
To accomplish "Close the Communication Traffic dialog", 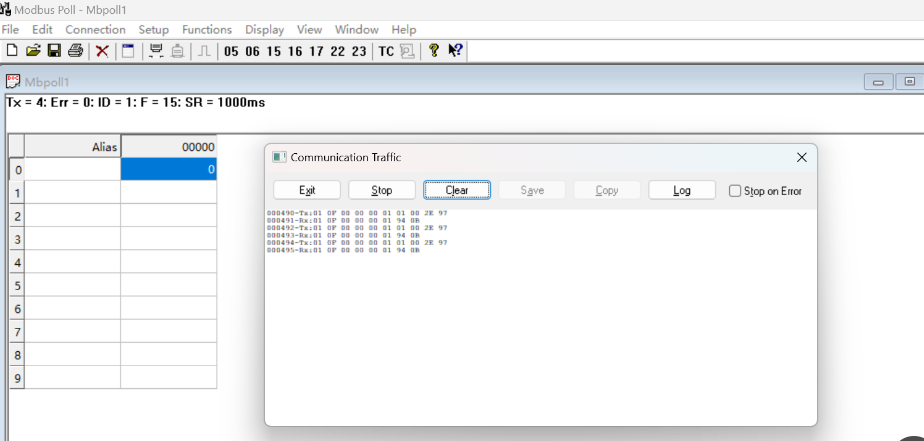I will [x=801, y=157].
